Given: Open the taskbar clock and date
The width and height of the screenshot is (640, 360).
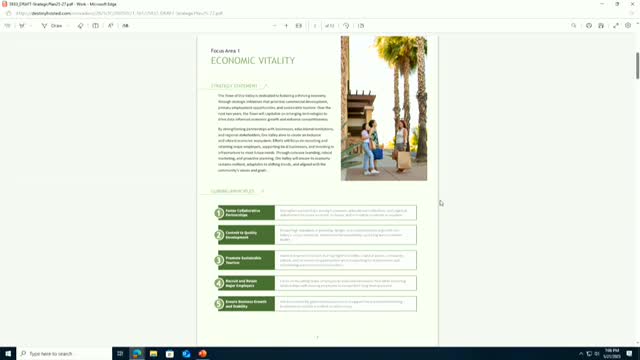Looking at the screenshot, I should [612, 353].
